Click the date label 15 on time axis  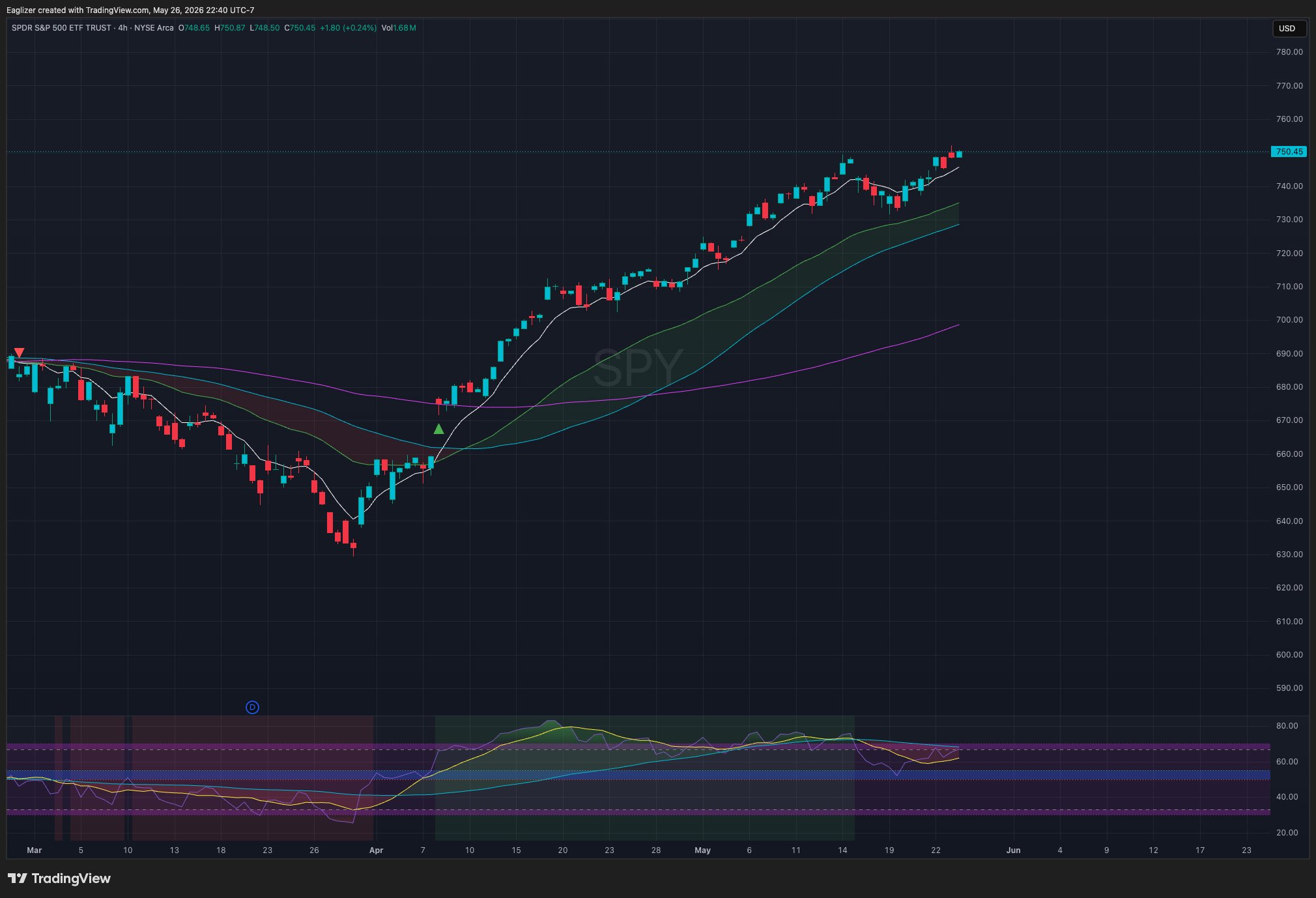coord(516,850)
